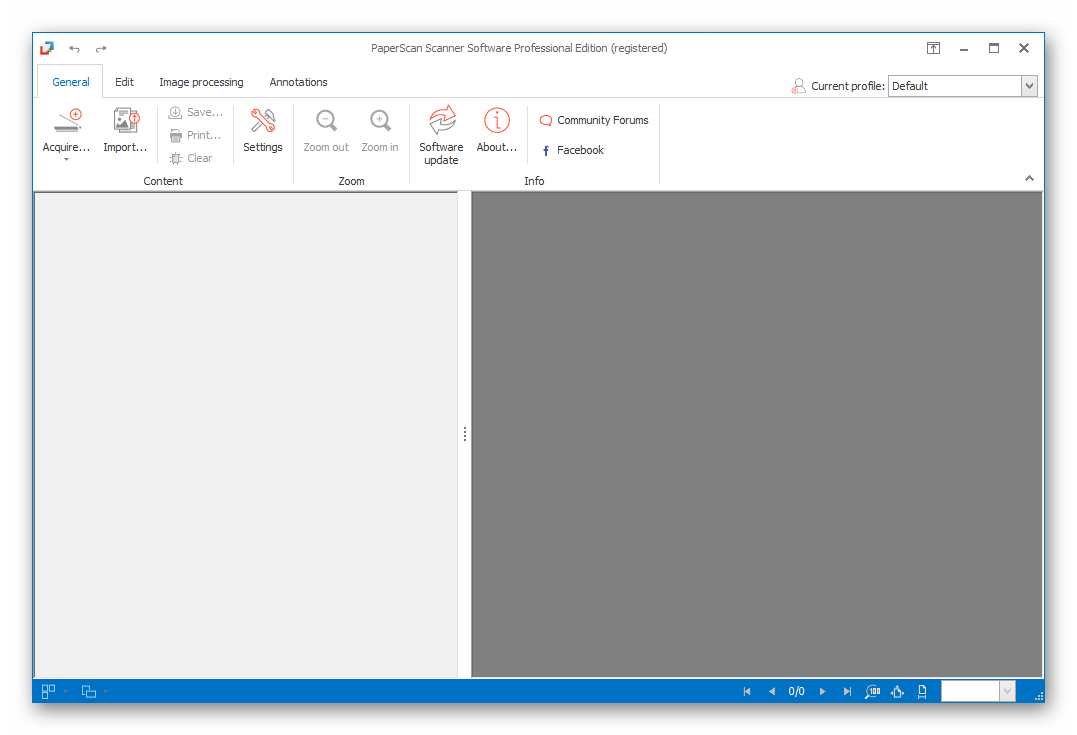Click the fit page width icon
Screen dimensions: 1077x735
click(x=922, y=691)
